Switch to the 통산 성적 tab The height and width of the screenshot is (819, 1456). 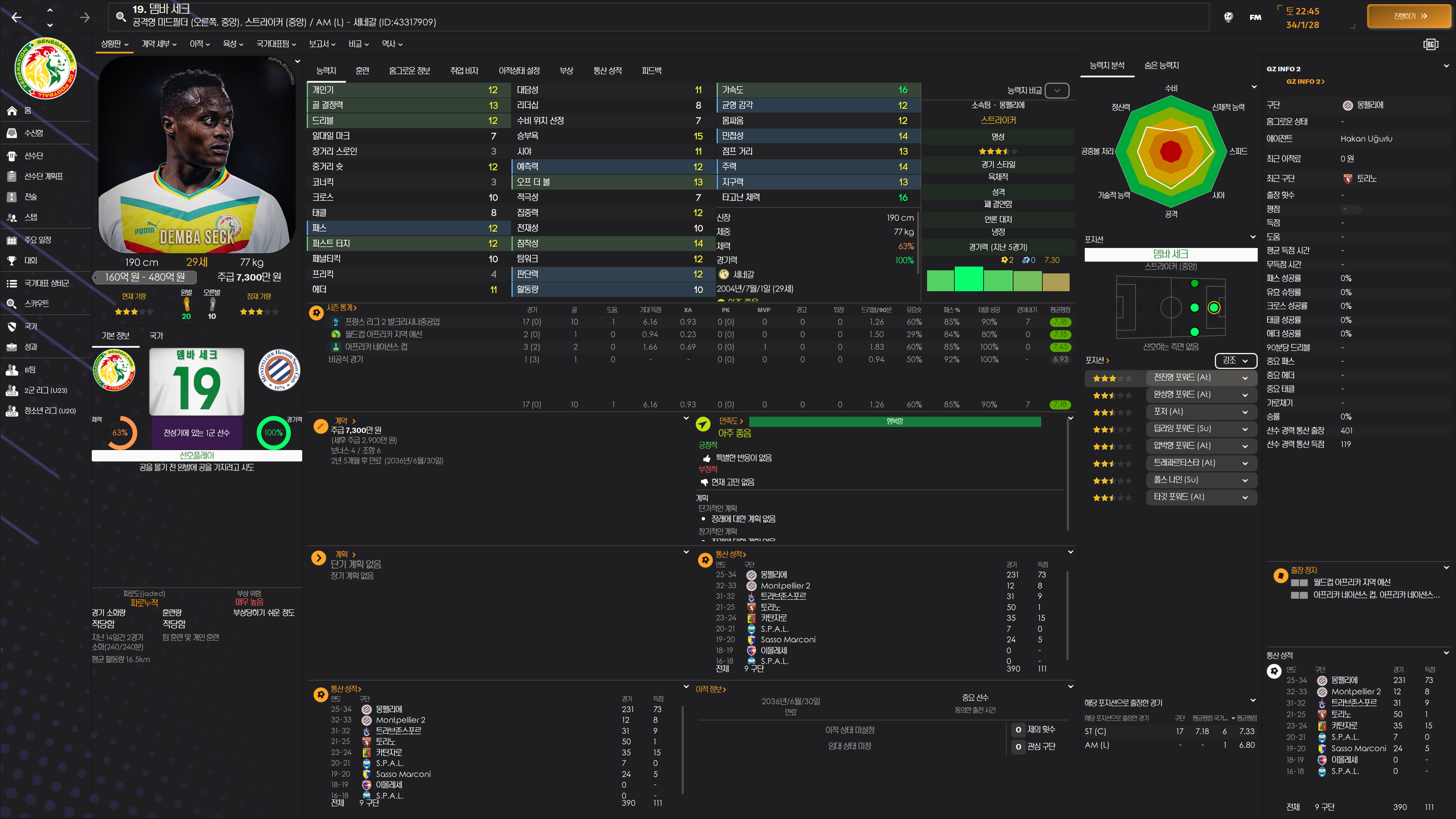coord(607,71)
